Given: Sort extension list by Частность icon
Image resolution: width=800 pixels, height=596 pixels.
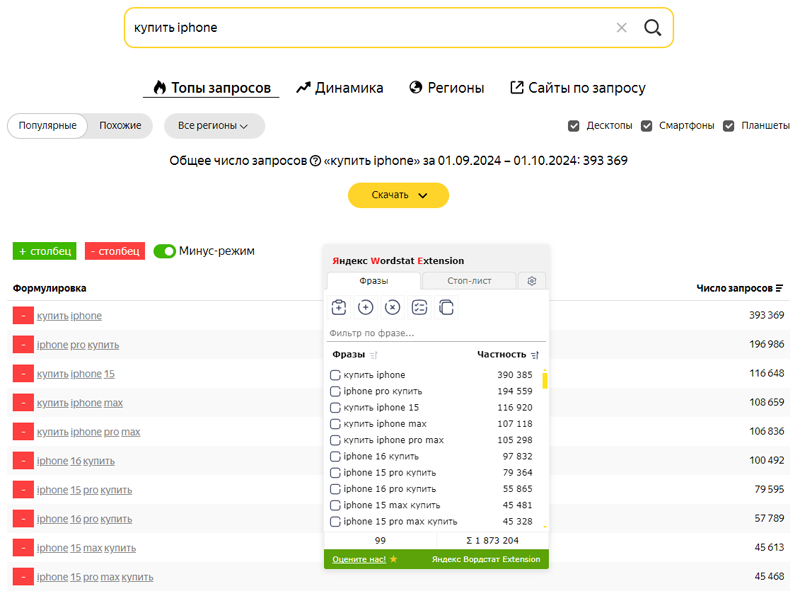Looking at the screenshot, I should point(535,355).
